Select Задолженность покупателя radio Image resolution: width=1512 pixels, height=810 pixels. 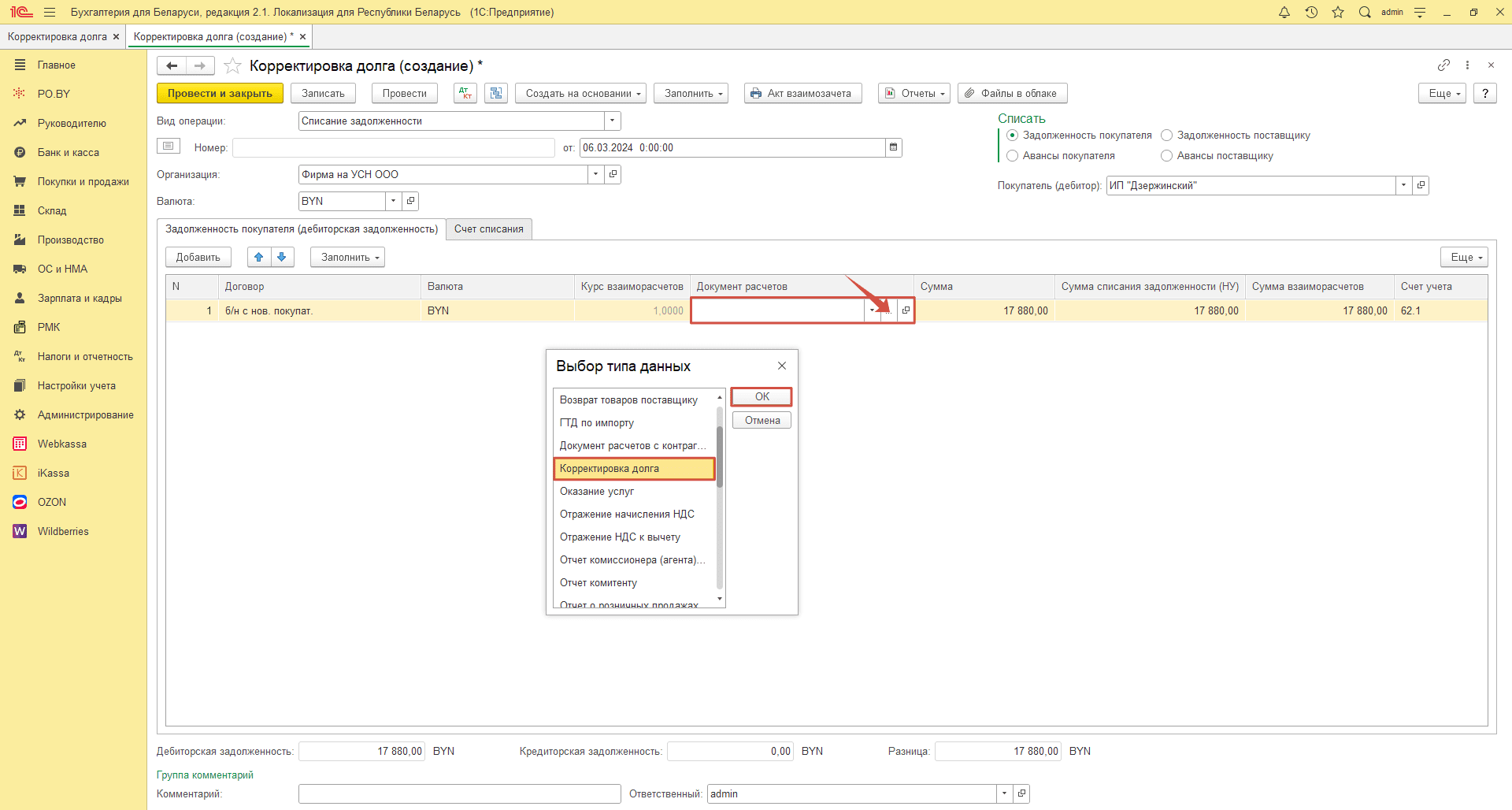click(1013, 136)
